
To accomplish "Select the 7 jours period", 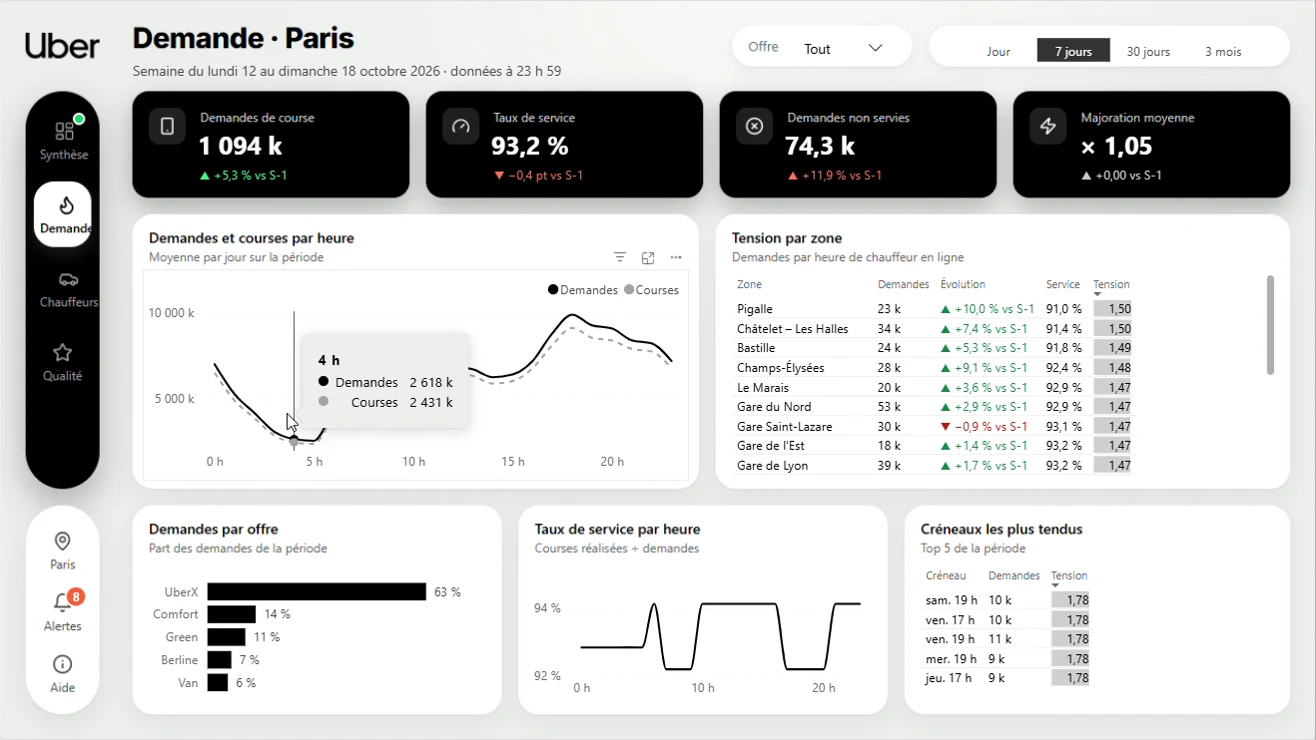I will click(1073, 51).
